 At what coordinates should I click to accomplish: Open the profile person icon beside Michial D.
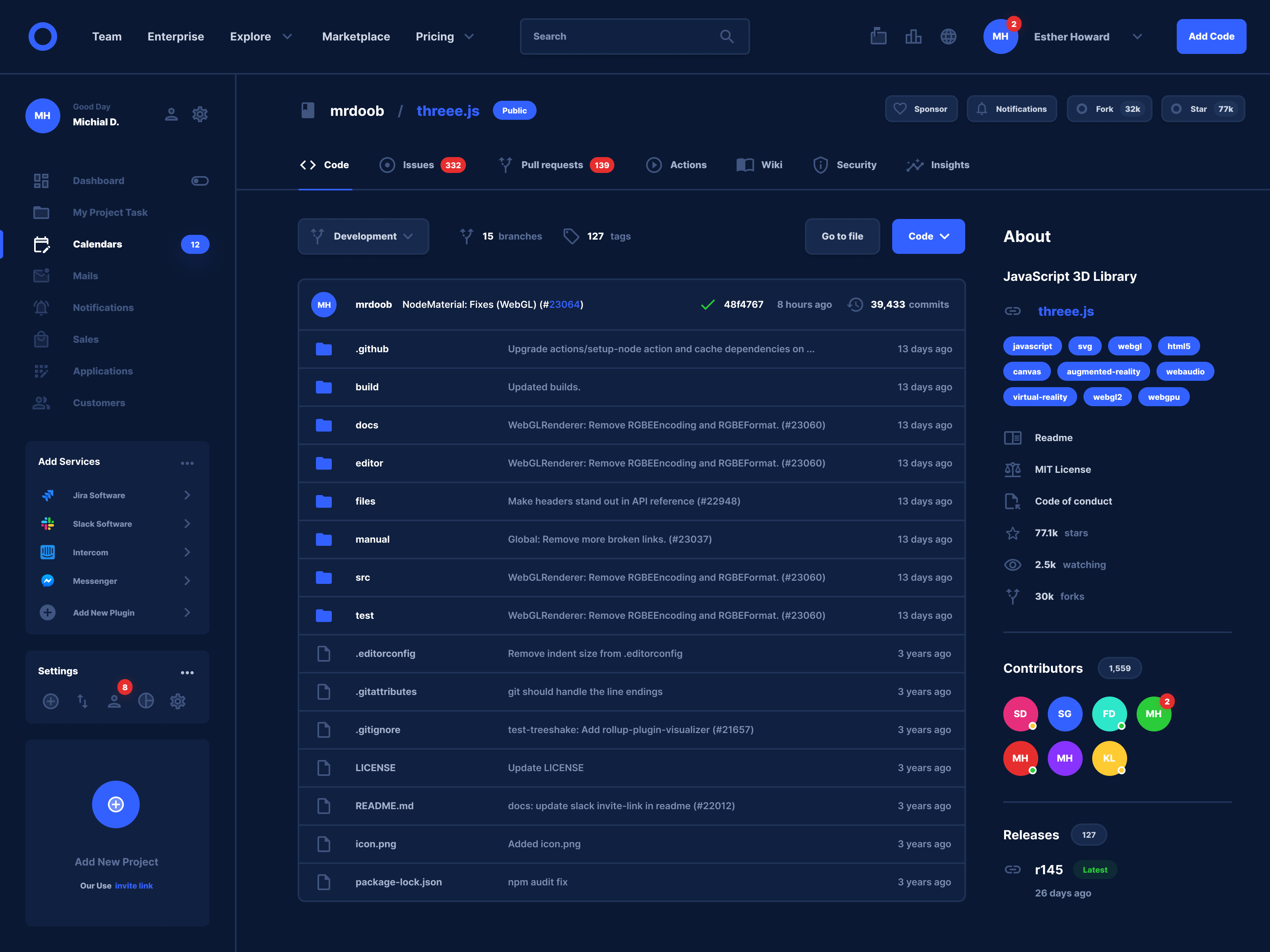[171, 114]
